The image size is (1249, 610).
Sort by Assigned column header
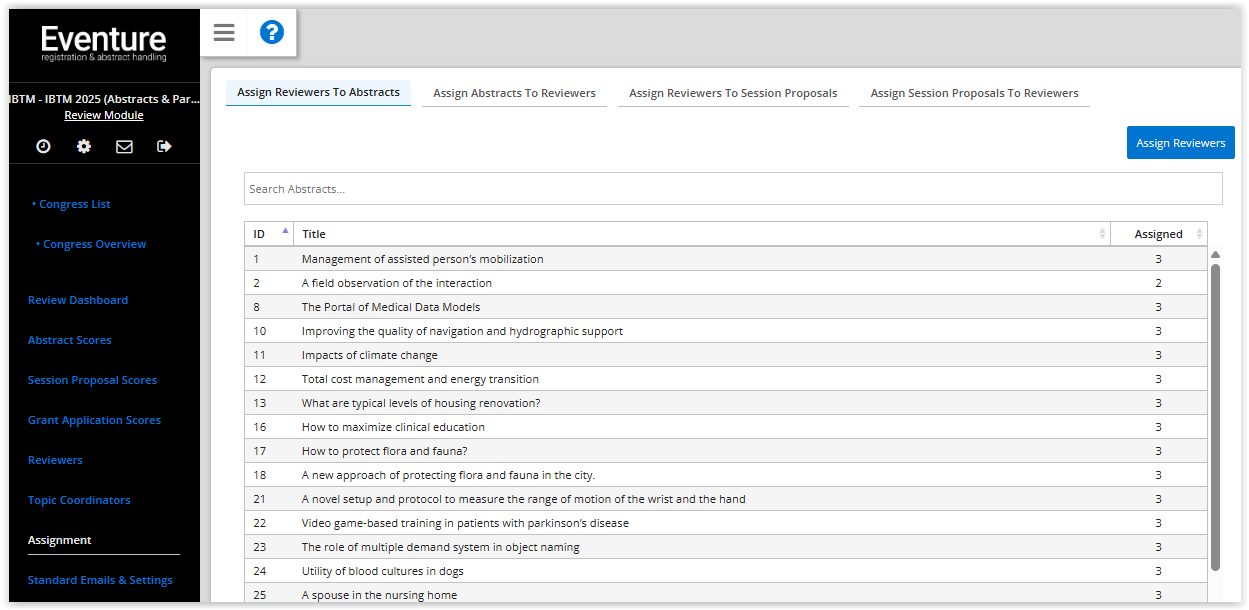point(1158,234)
